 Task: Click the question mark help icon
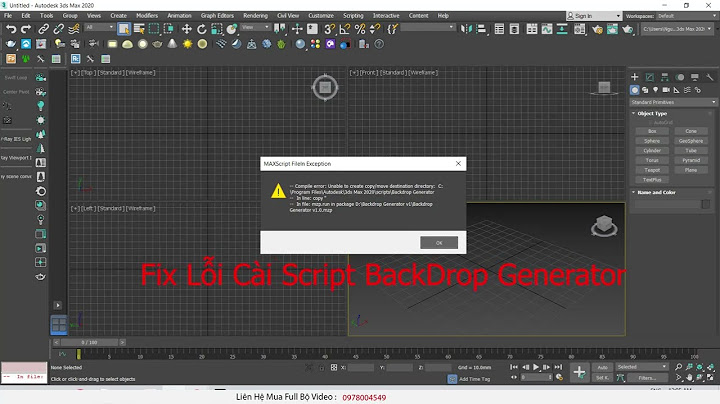tap(379, 44)
